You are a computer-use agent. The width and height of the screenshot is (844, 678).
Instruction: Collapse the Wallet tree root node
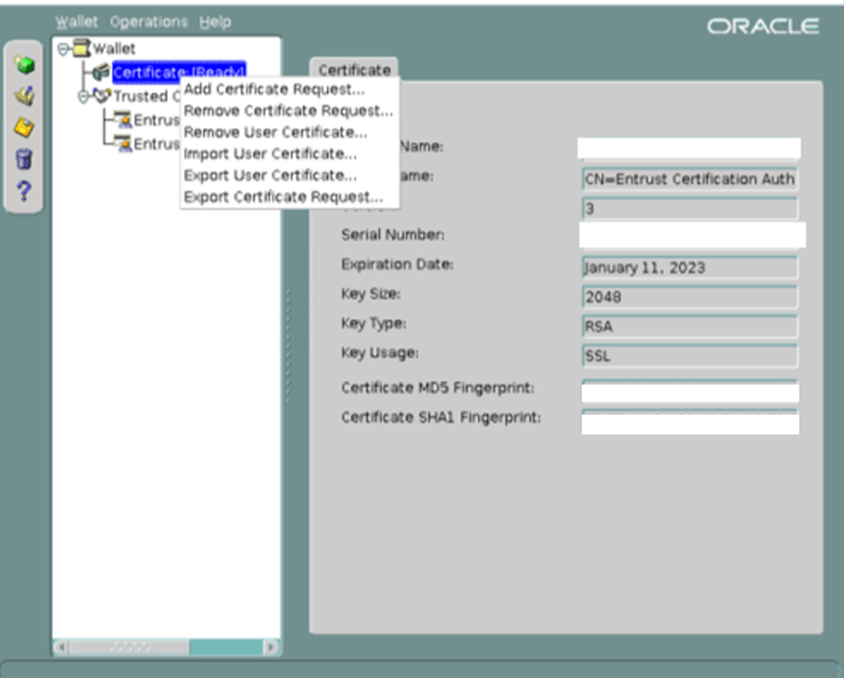tap(64, 49)
